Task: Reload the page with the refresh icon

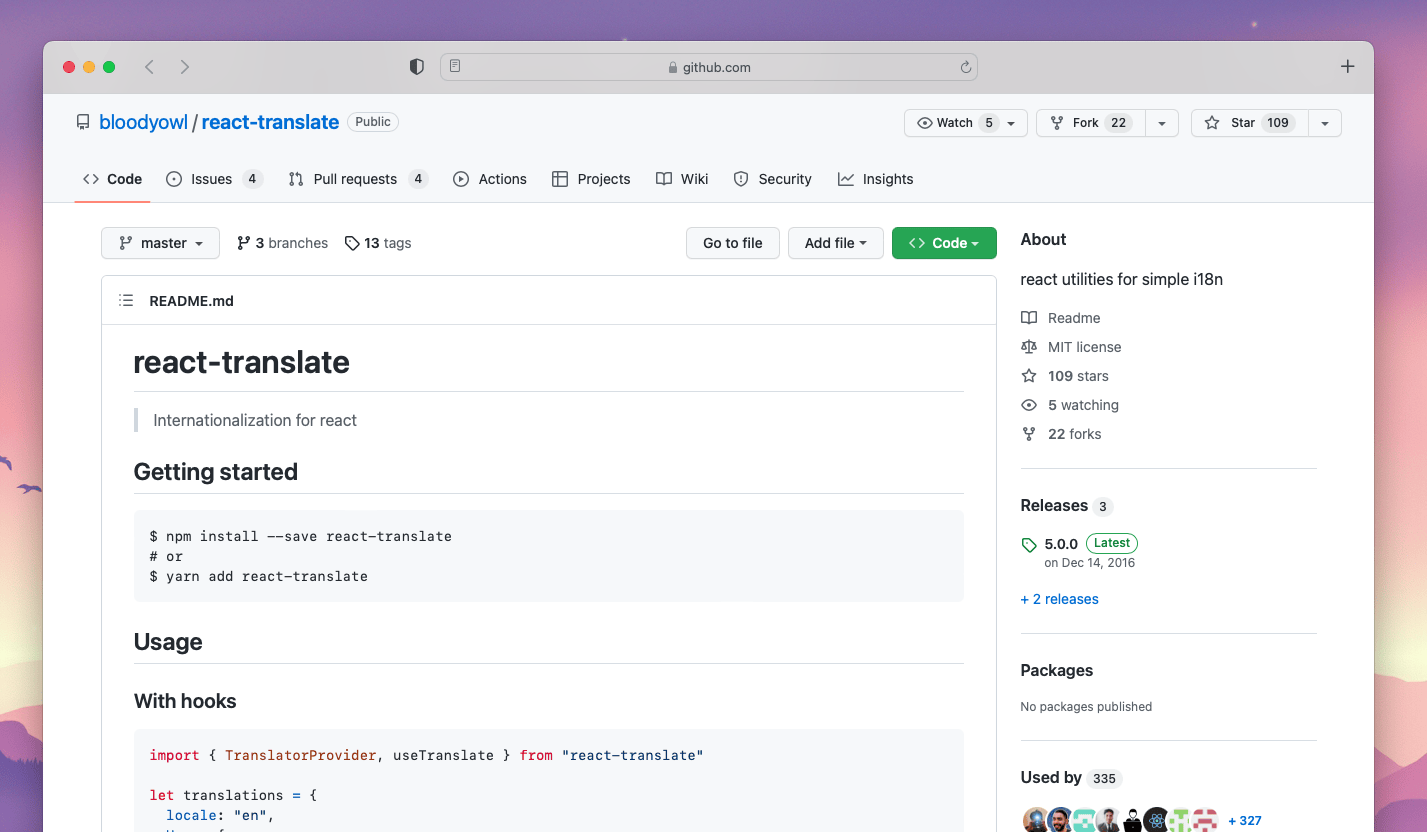Action: [965, 67]
